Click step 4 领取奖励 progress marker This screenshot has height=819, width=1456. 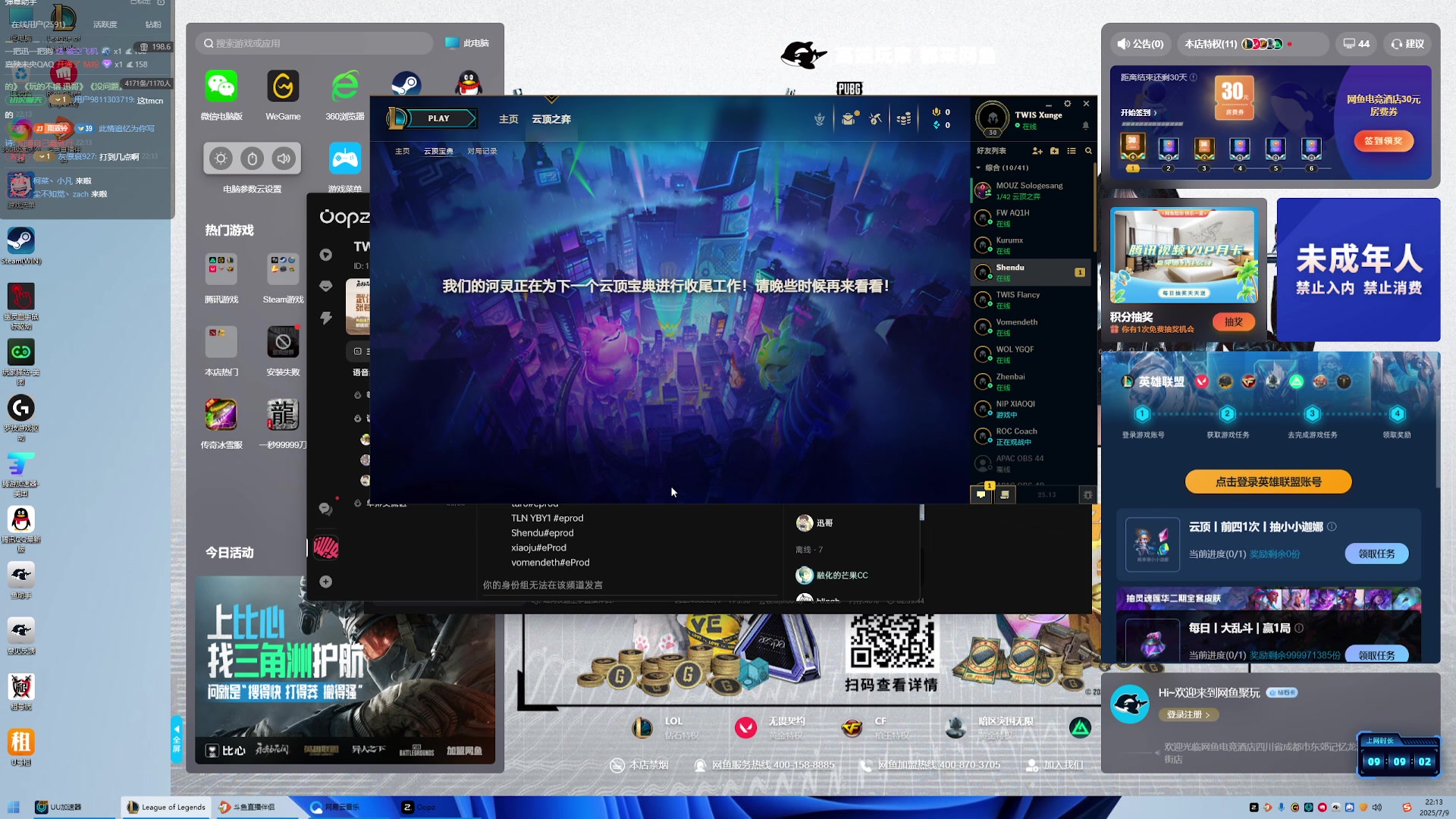coord(1397,413)
